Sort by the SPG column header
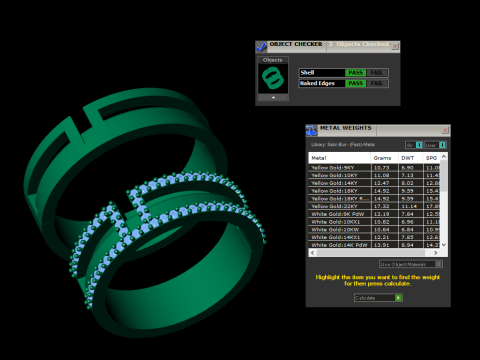480x360 pixels. click(x=432, y=158)
